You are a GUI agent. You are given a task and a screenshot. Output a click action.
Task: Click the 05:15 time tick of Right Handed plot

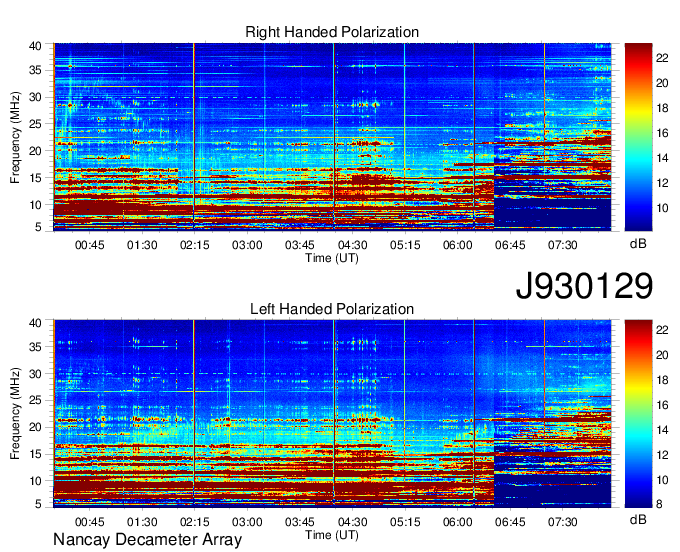(x=405, y=245)
